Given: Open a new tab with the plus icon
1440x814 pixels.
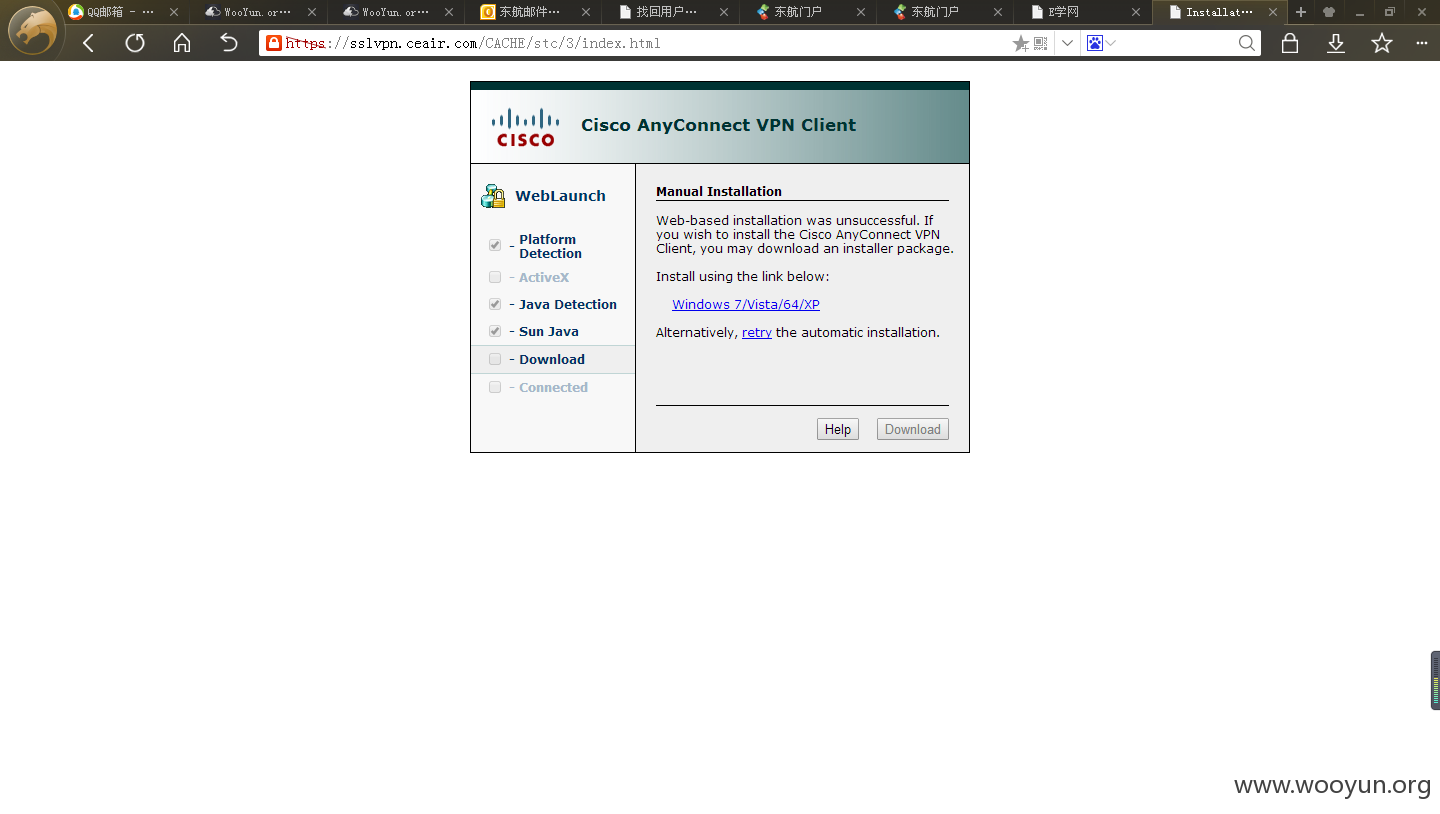Looking at the screenshot, I should click(x=1301, y=12).
